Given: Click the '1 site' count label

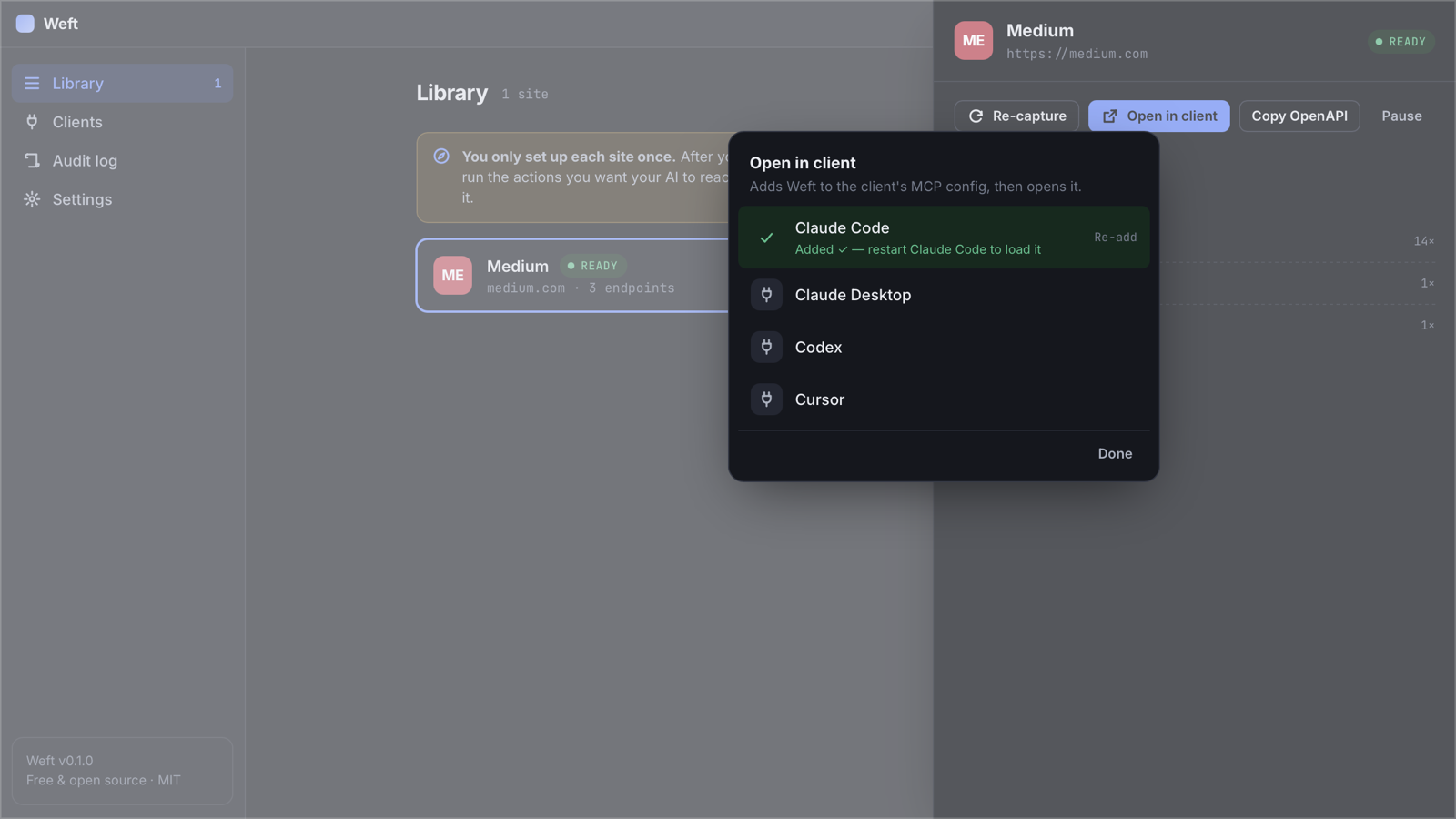Looking at the screenshot, I should (525, 94).
